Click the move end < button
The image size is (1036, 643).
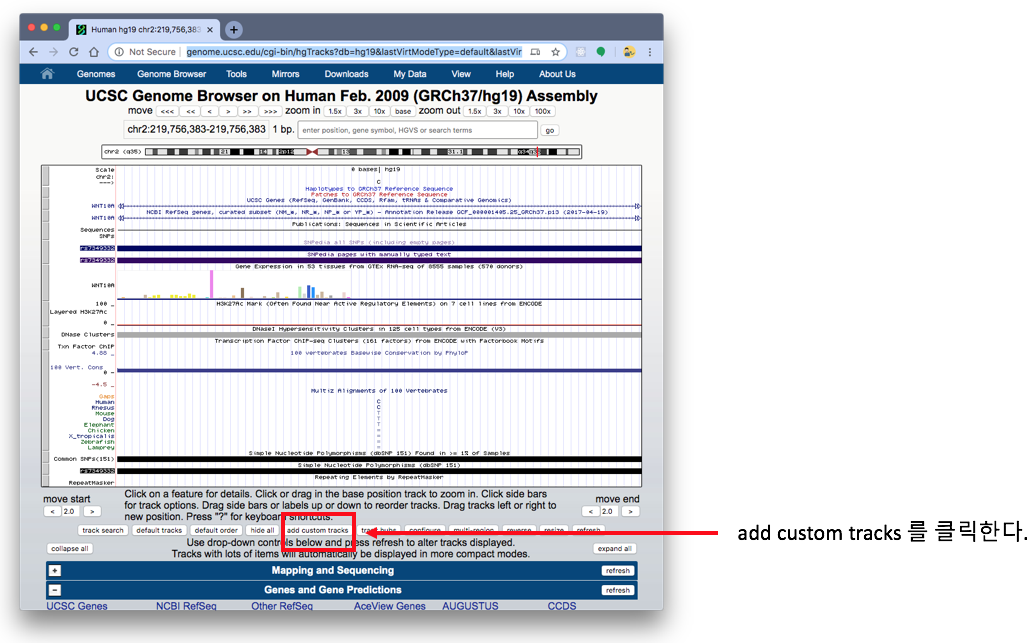click(x=589, y=511)
